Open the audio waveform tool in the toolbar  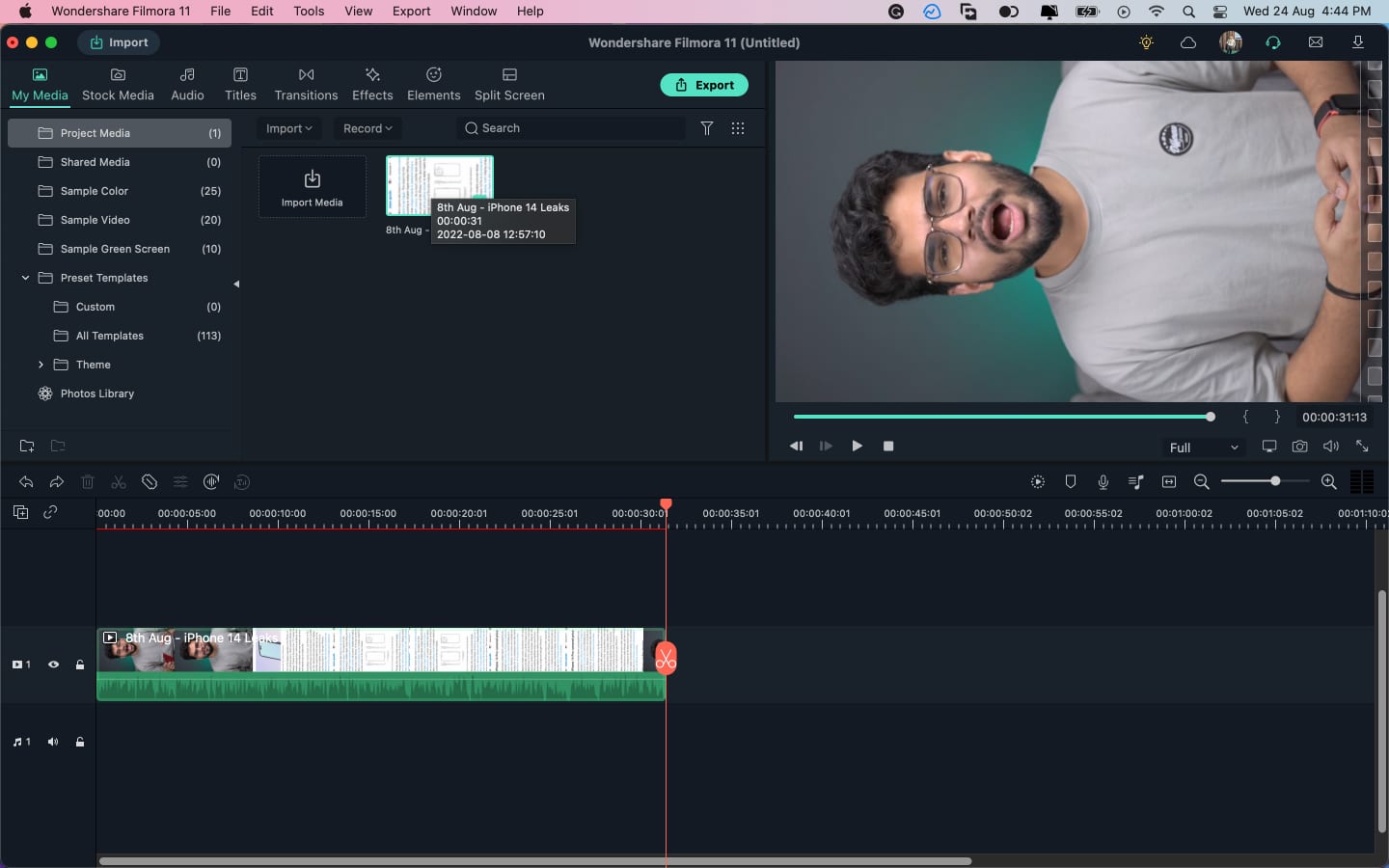(211, 482)
